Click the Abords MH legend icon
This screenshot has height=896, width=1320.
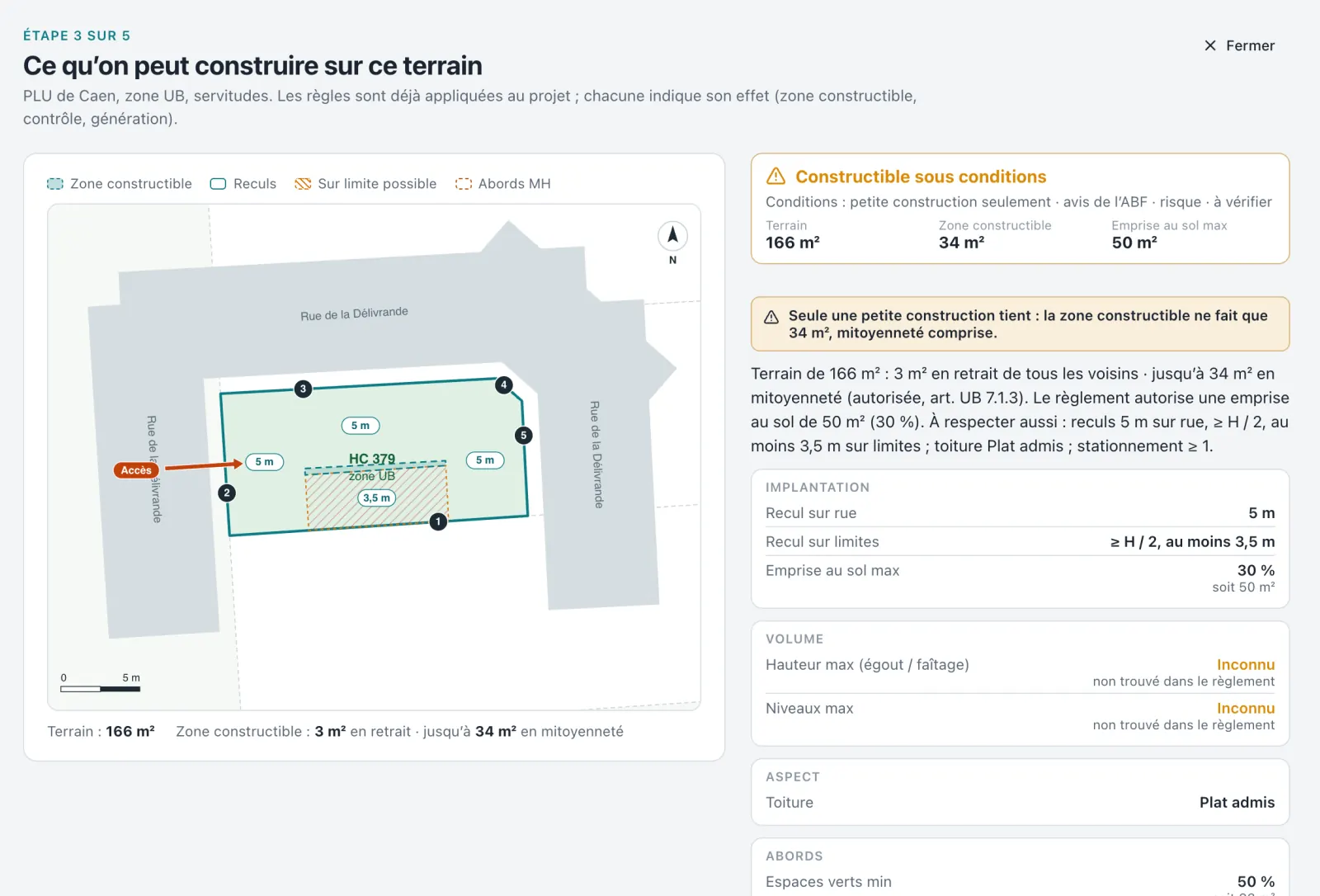(464, 184)
